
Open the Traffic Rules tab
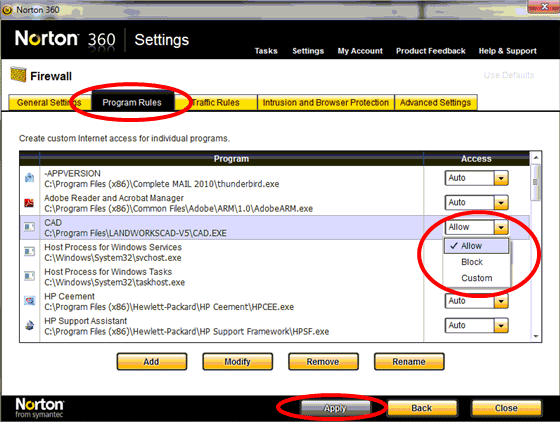coord(216,103)
